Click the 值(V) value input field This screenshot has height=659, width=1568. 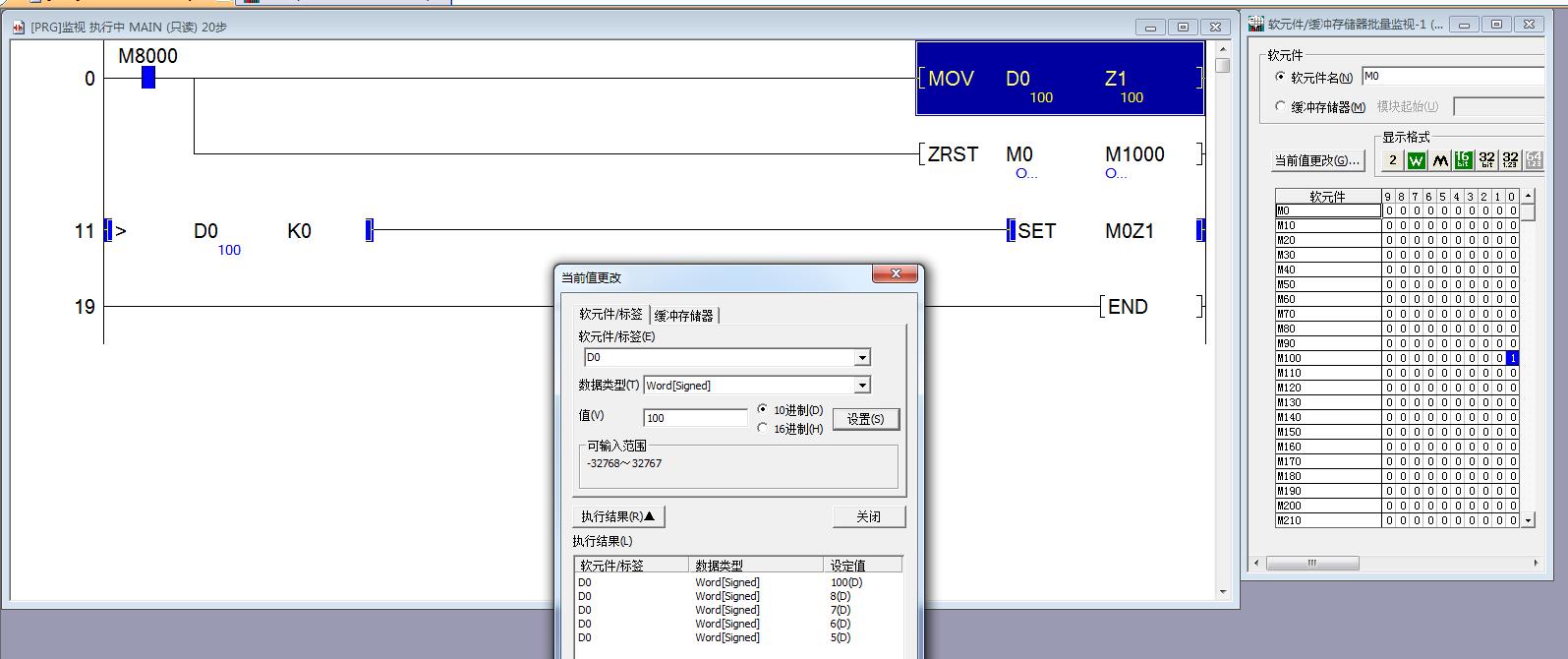[695, 418]
